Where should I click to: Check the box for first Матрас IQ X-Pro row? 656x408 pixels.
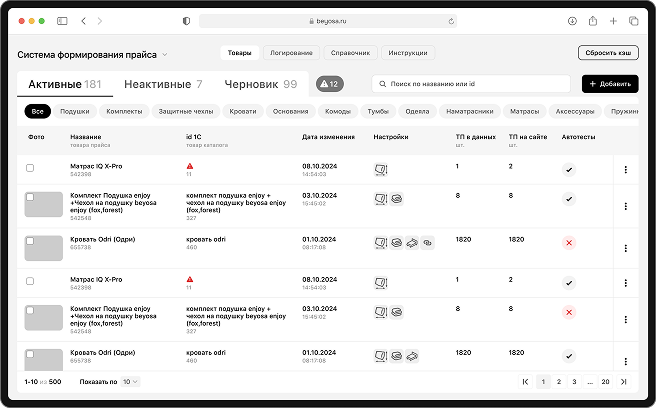point(30,168)
